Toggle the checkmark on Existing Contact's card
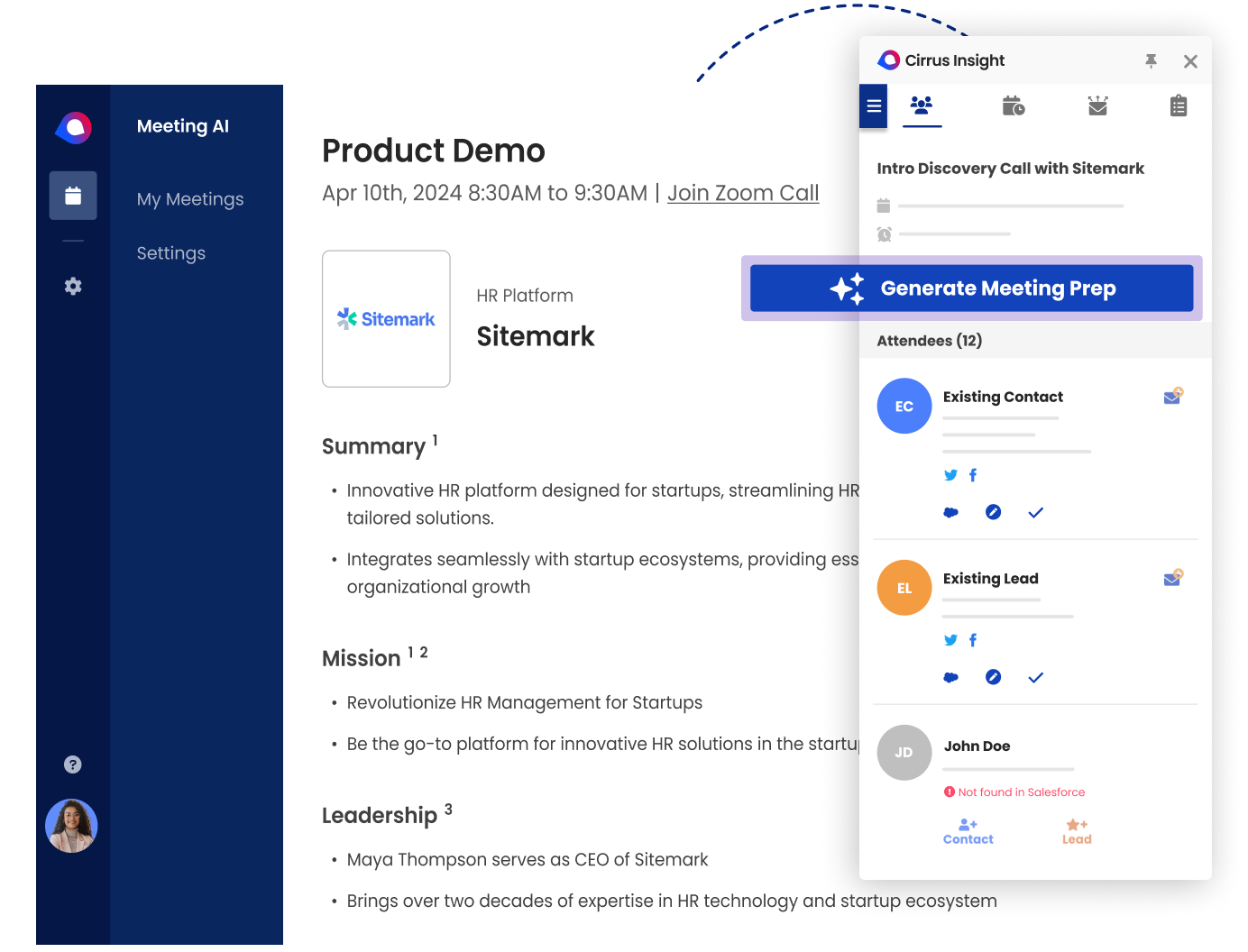The image size is (1248, 952). coord(1035,512)
